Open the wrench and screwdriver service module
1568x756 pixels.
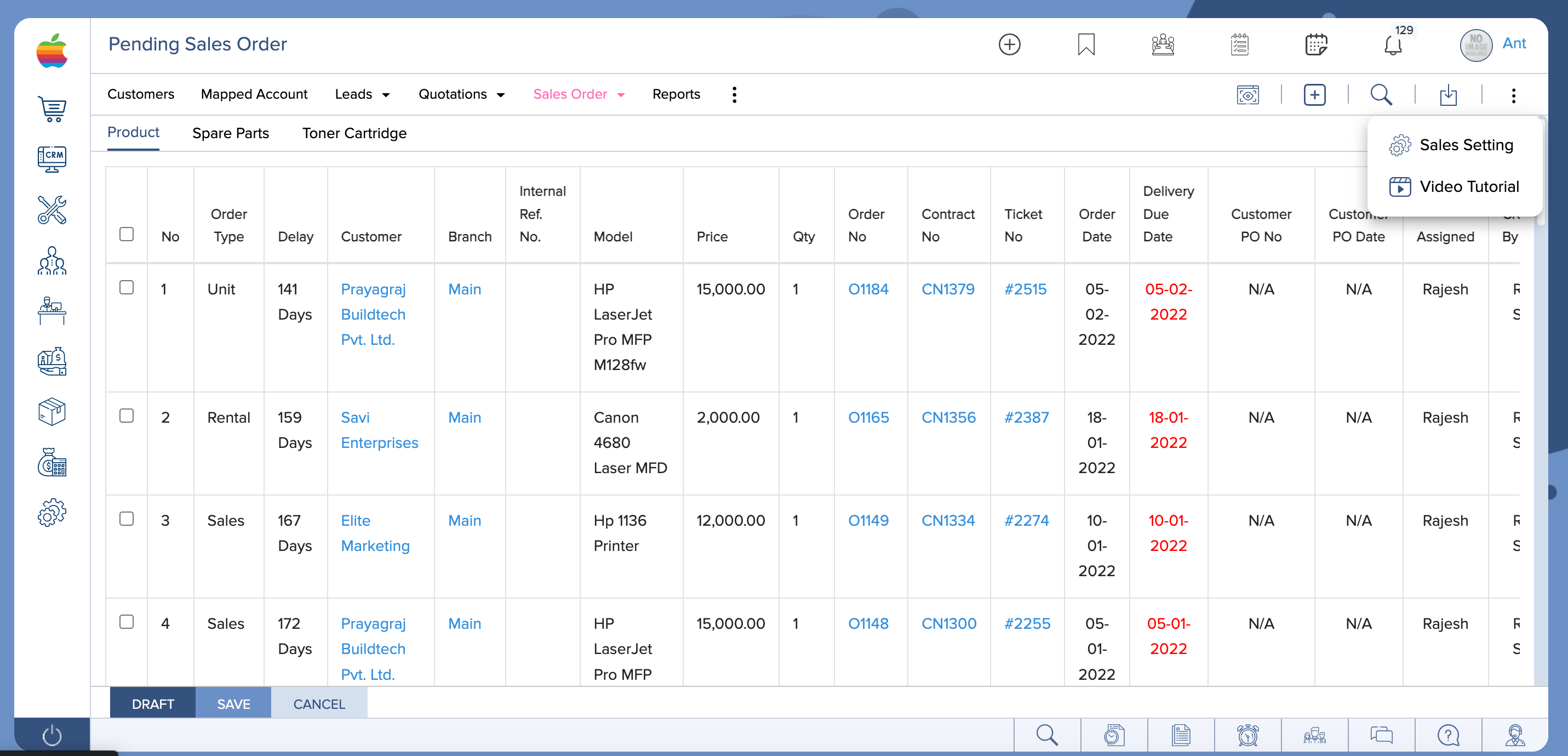point(51,209)
